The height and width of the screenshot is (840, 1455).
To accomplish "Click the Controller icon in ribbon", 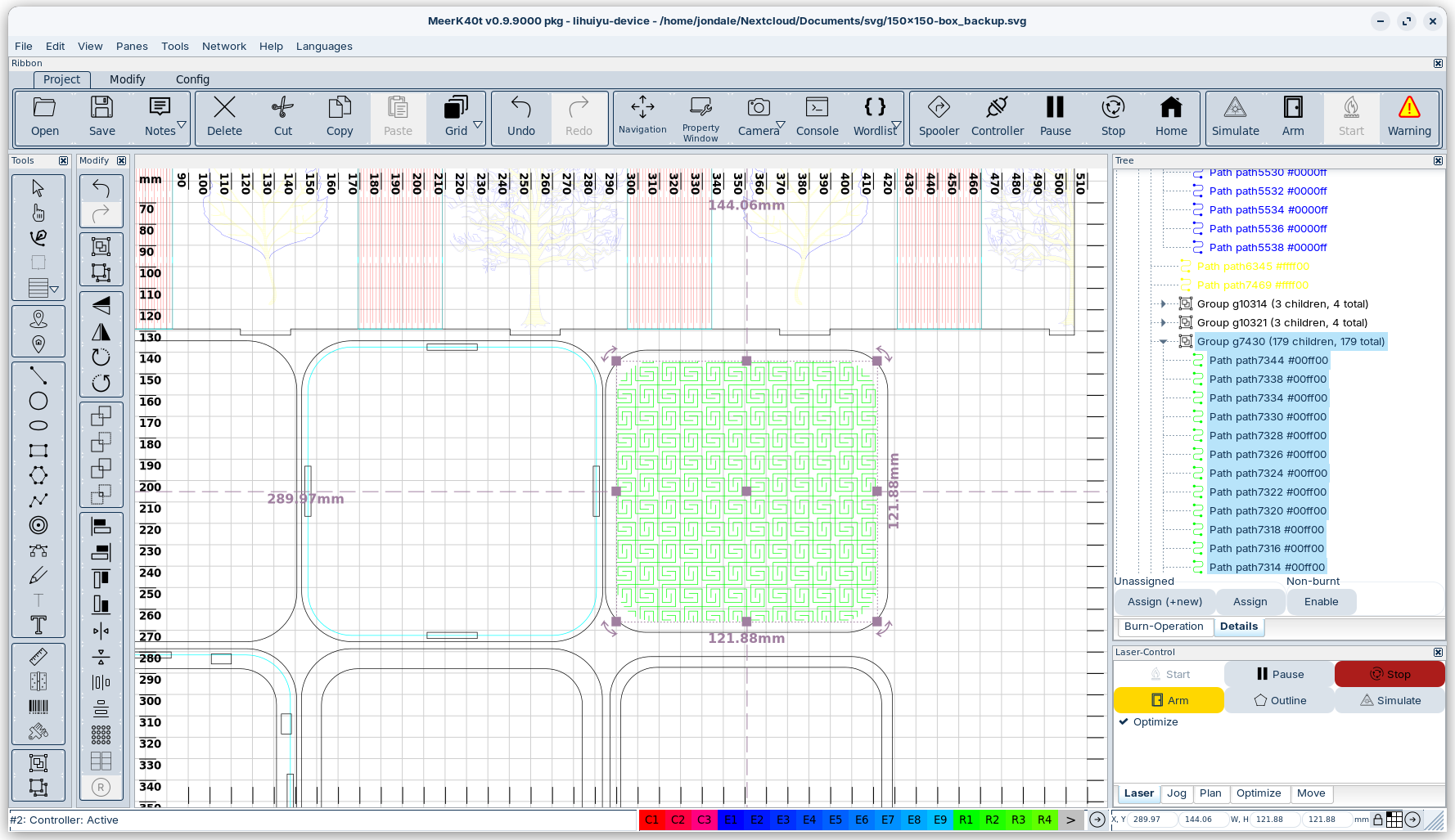I will [x=997, y=116].
